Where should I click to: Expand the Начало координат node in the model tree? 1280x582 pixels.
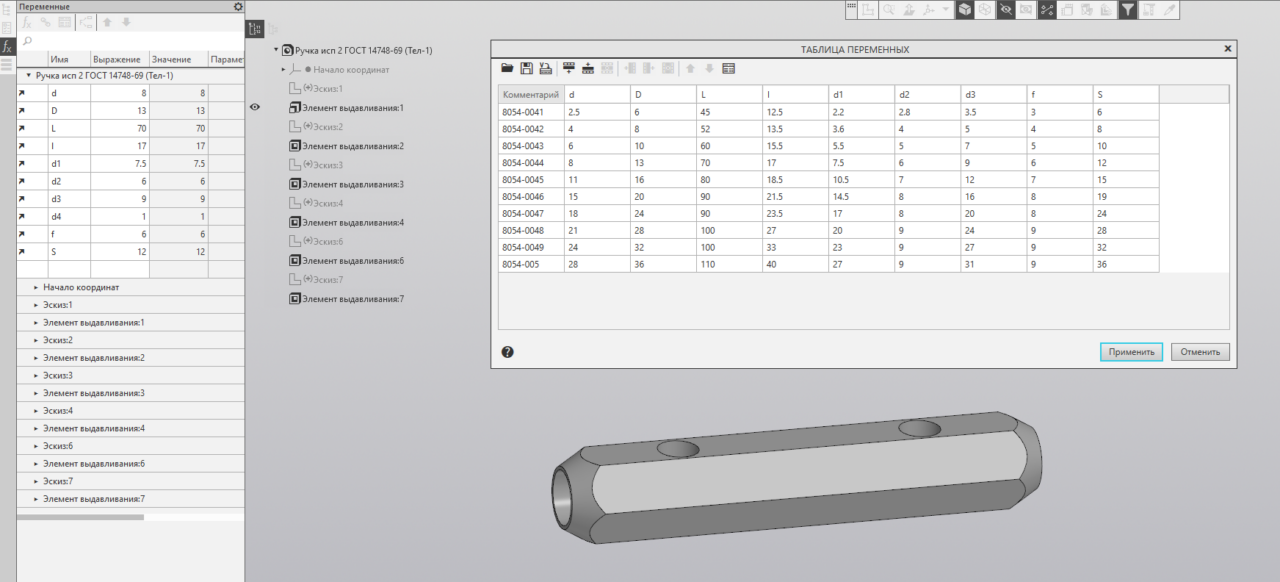[283, 70]
